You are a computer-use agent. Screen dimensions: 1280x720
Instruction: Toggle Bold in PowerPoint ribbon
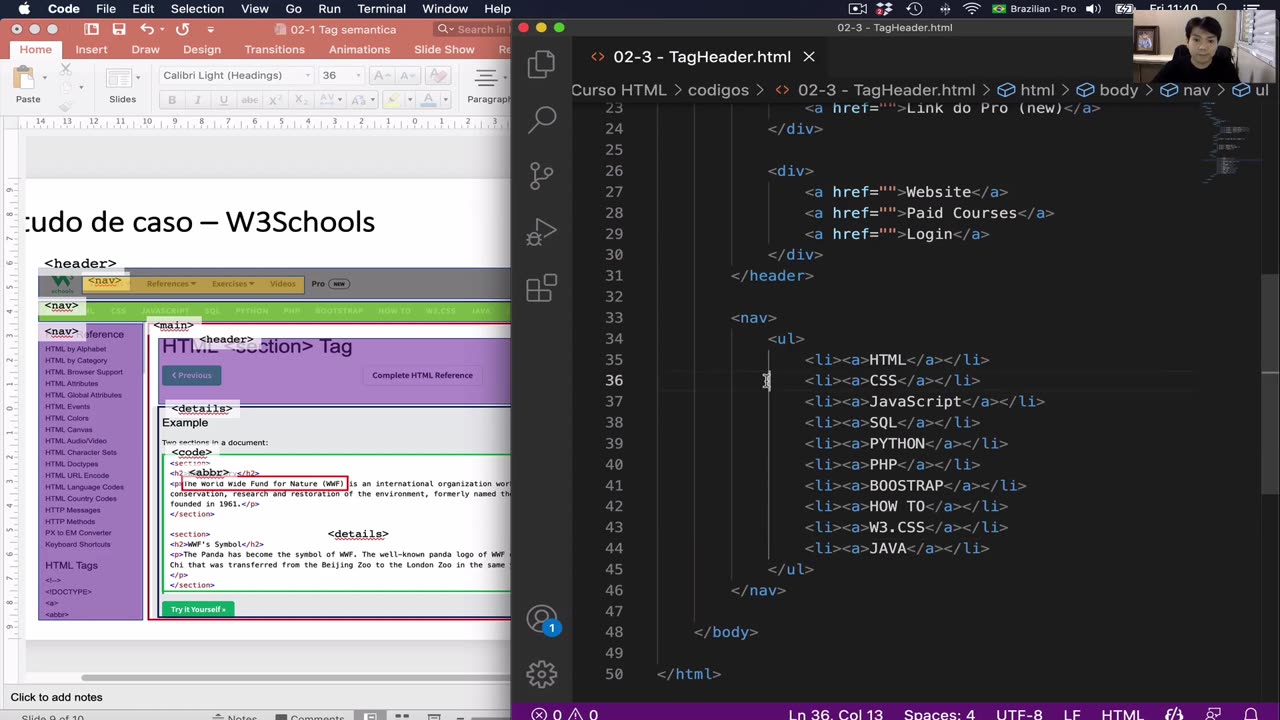pyautogui.click(x=172, y=99)
